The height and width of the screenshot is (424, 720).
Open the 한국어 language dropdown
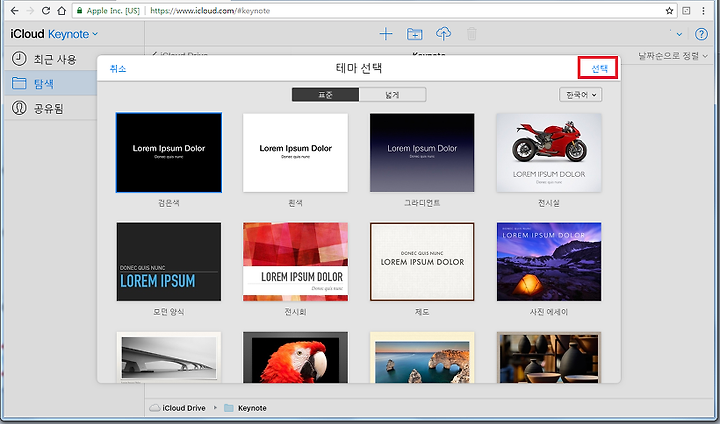coord(580,95)
